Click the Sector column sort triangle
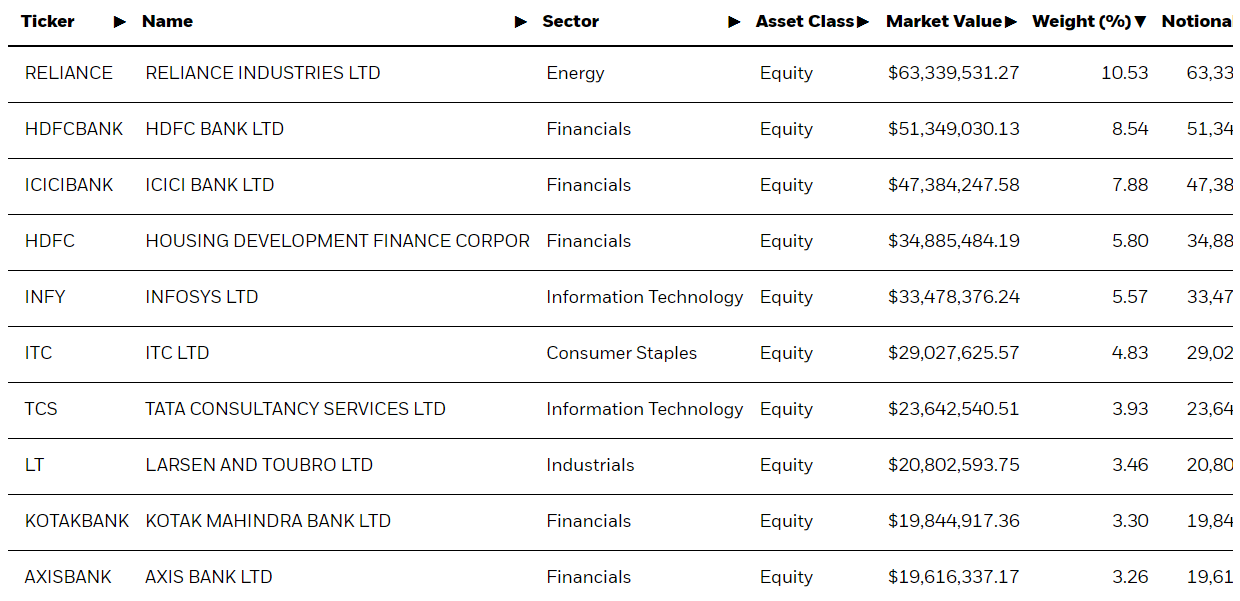Viewport: 1240px width, 601px height. (x=734, y=22)
